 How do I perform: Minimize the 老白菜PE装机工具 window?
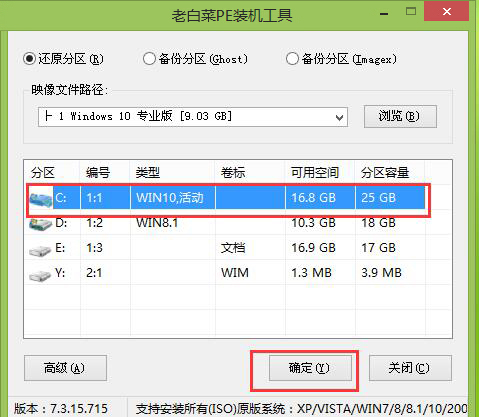click(384, 14)
